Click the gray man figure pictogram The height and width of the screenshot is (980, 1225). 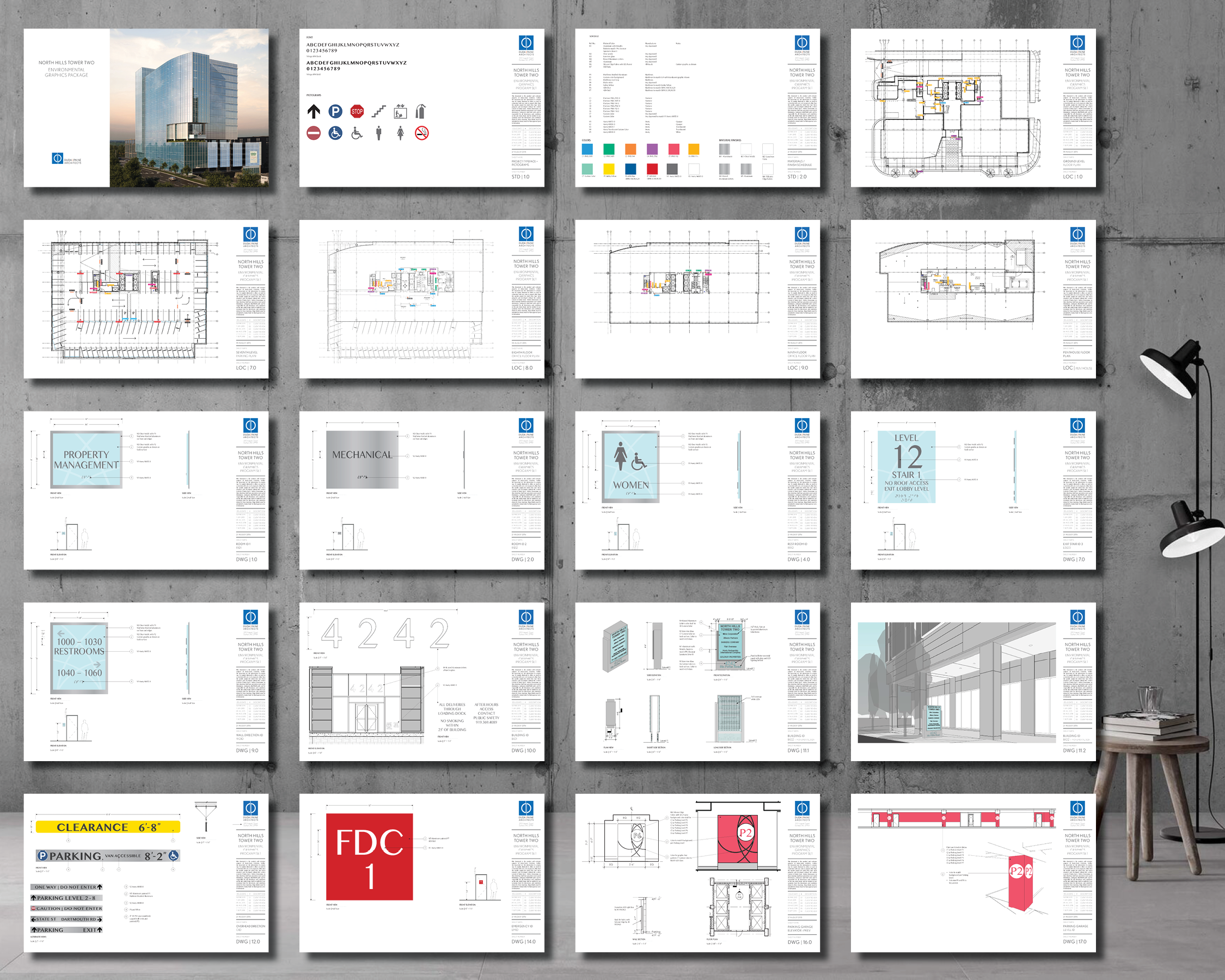(379, 133)
